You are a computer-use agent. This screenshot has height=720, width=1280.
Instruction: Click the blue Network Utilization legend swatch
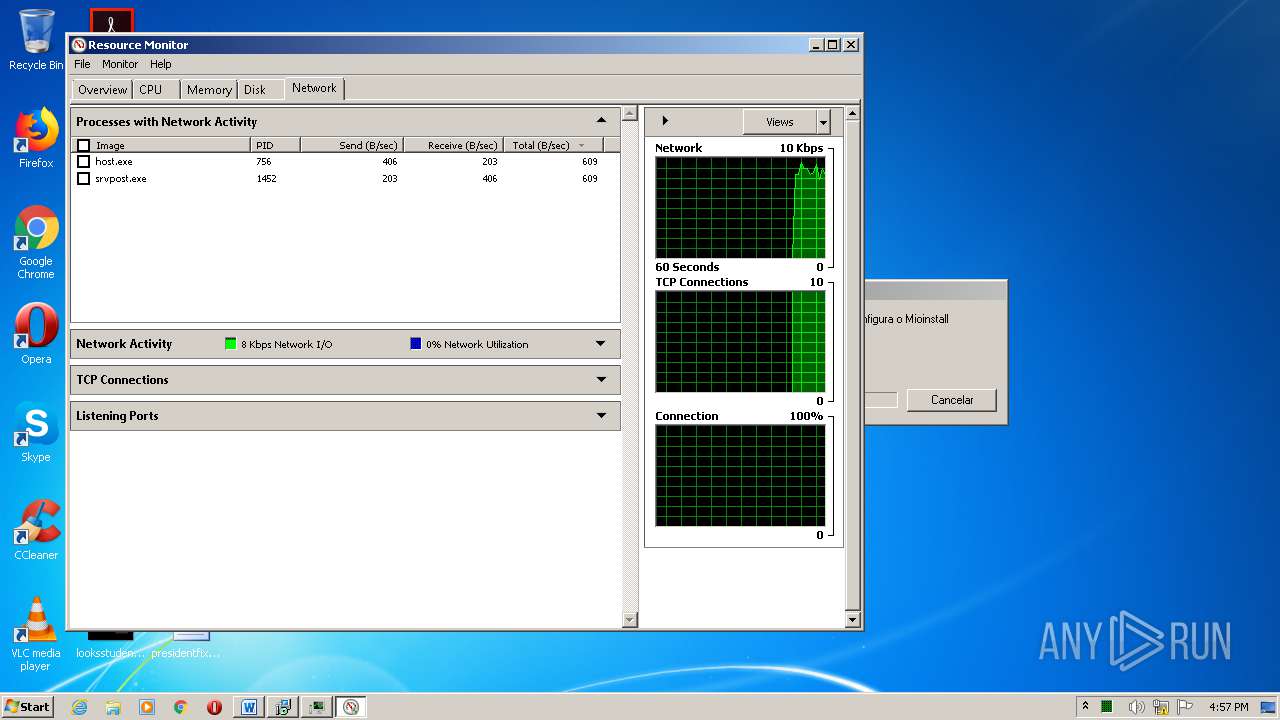[416, 344]
